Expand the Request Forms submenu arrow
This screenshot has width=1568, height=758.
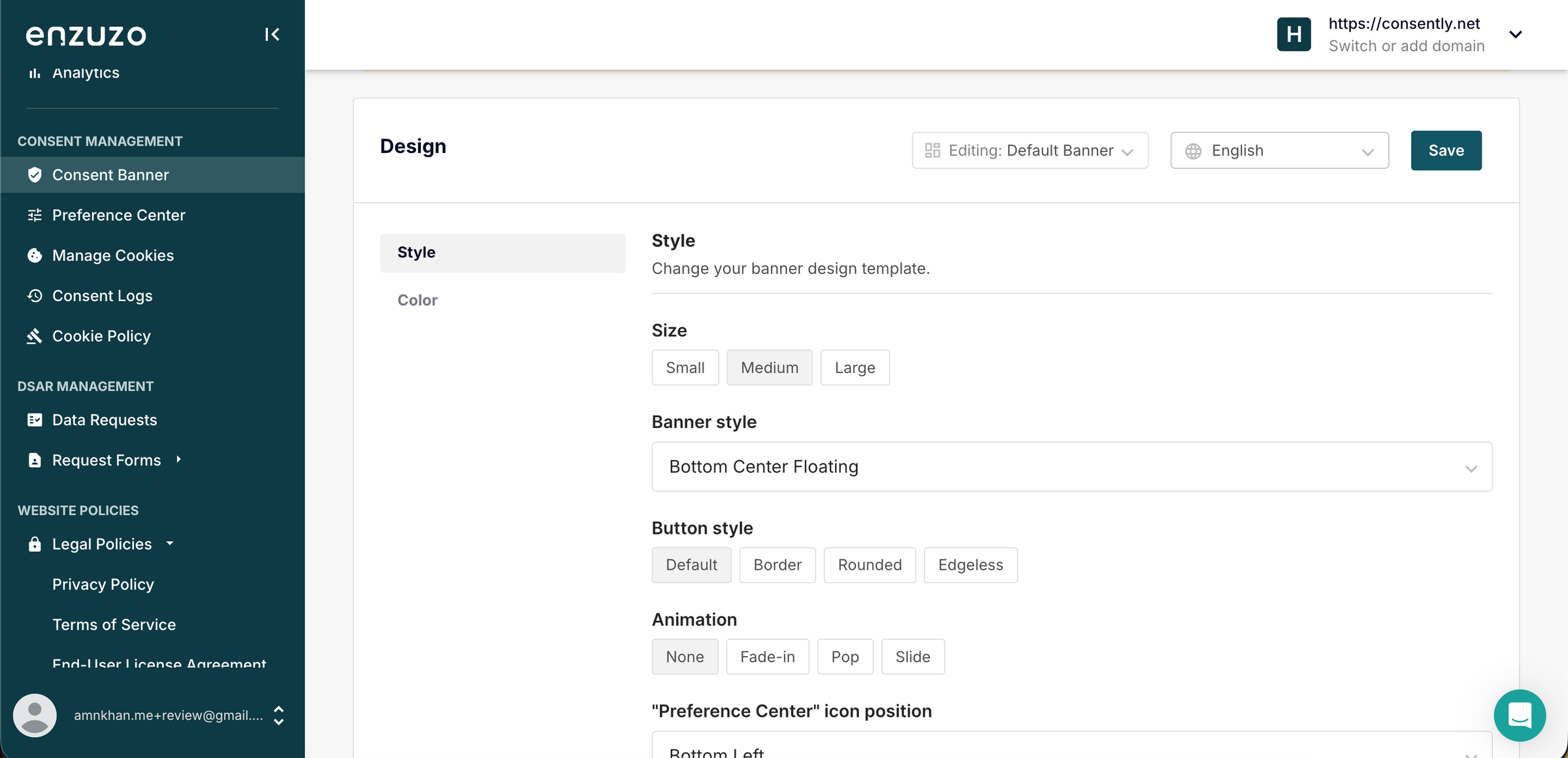click(x=178, y=460)
